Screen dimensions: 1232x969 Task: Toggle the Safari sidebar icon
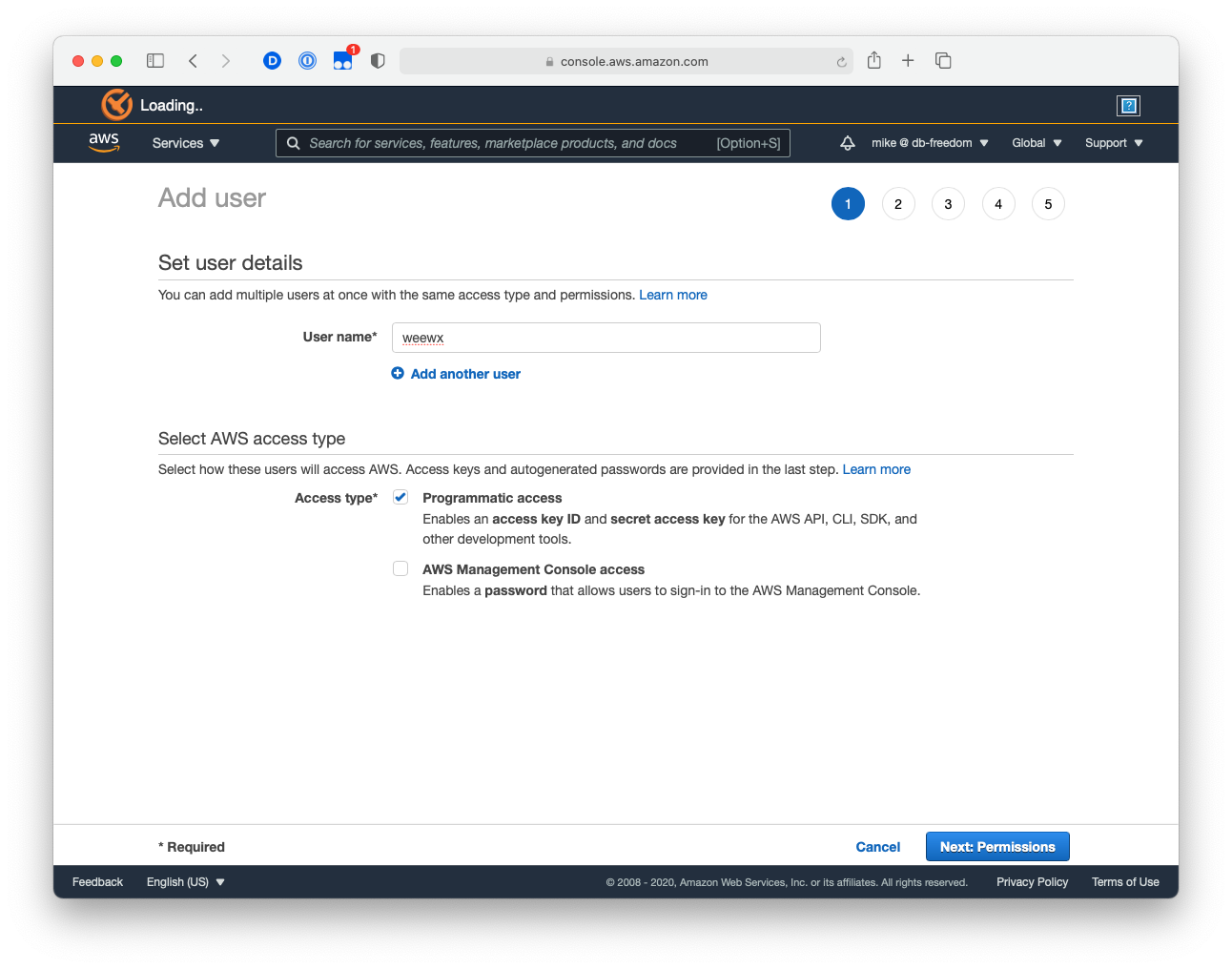[x=155, y=61]
